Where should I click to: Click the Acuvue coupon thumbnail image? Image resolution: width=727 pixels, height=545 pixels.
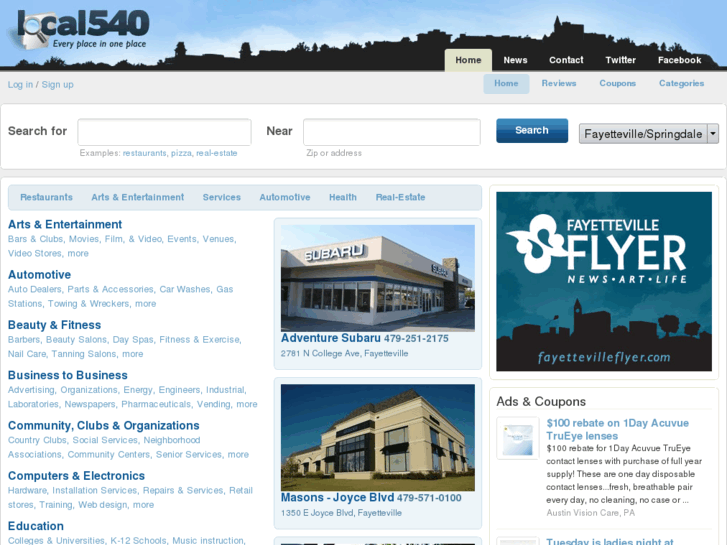pyautogui.click(x=518, y=438)
